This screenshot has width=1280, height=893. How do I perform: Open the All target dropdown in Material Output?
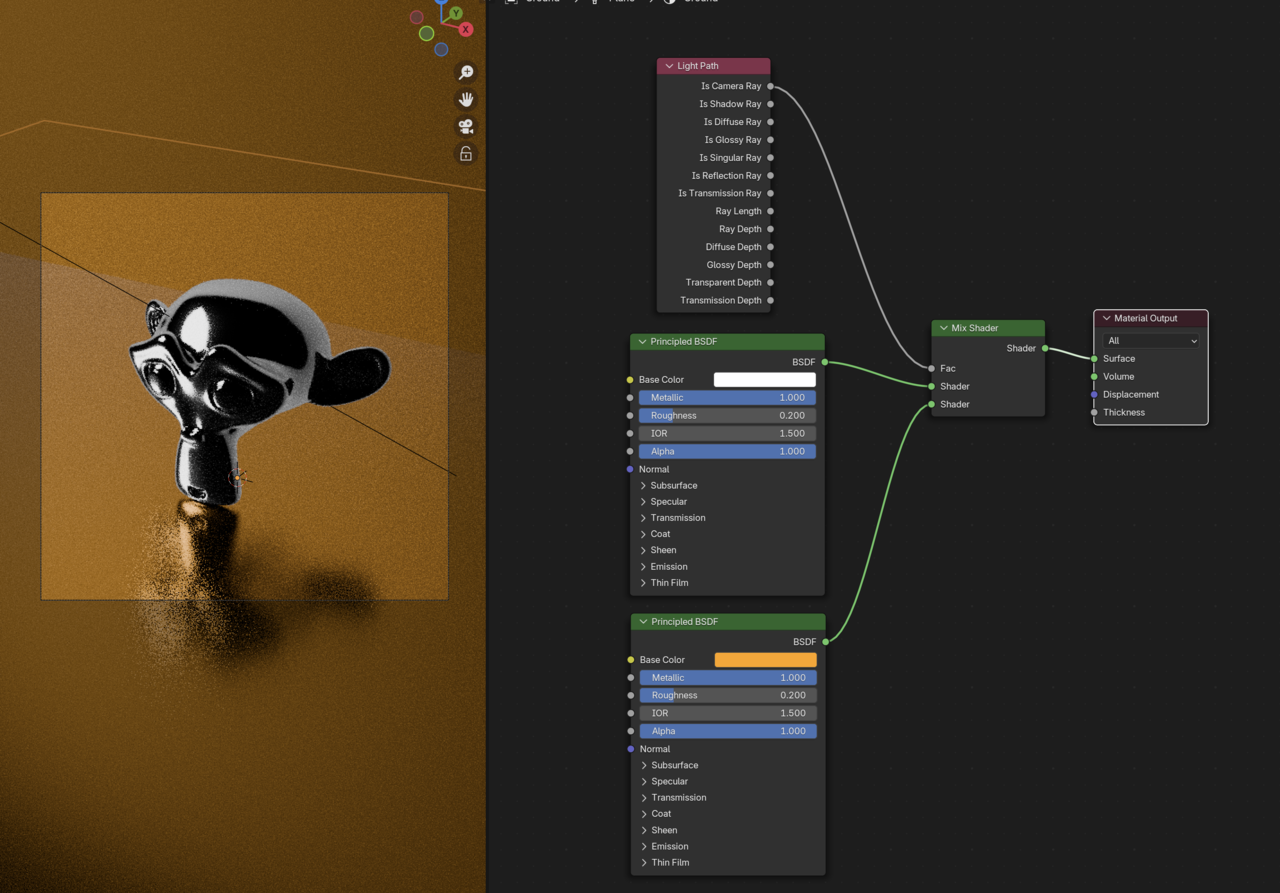[x=1151, y=341]
